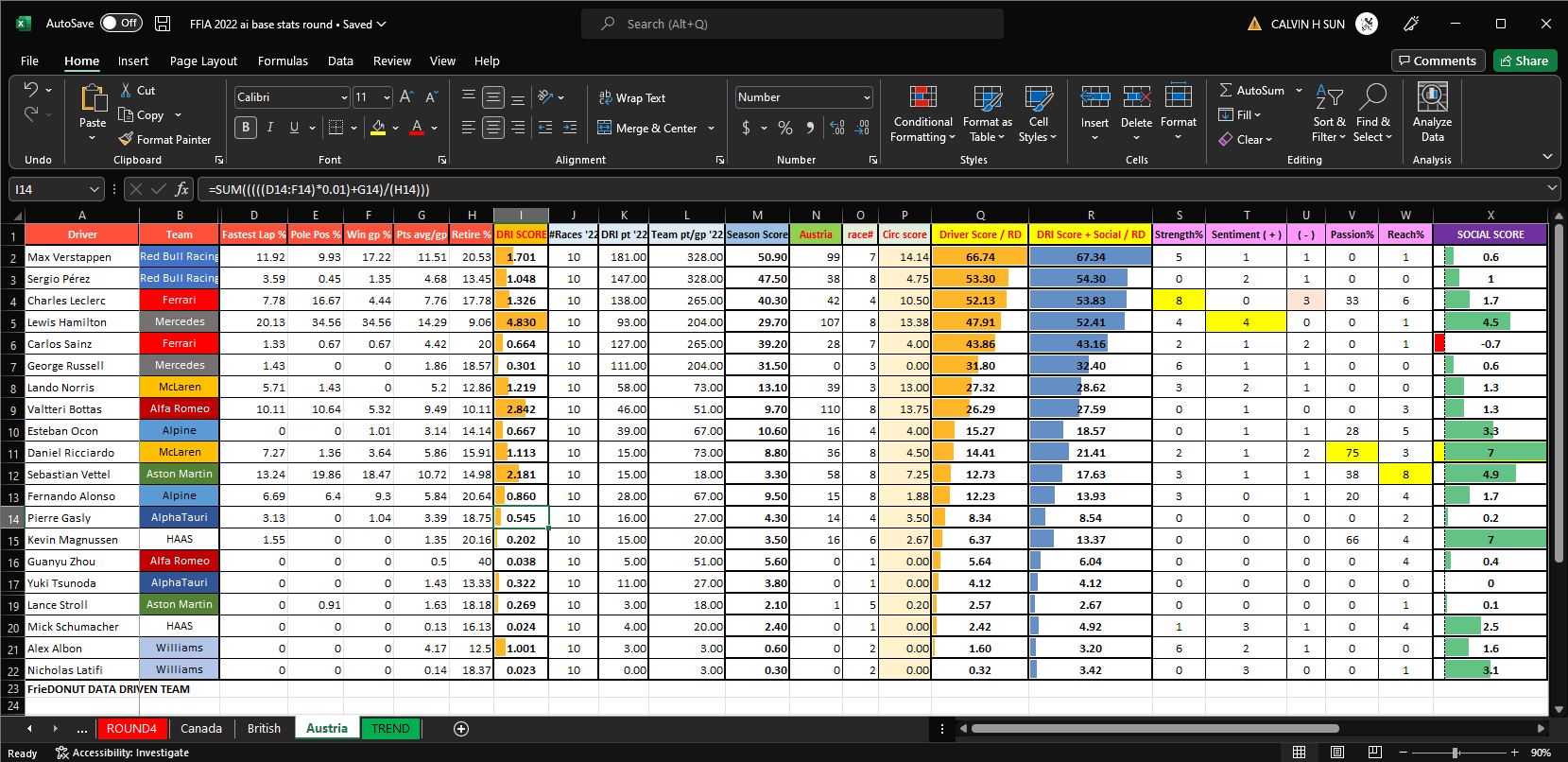Switch to Page Break Preview view
The width and height of the screenshot is (1568, 762).
pyautogui.click(x=1374, y=753)
